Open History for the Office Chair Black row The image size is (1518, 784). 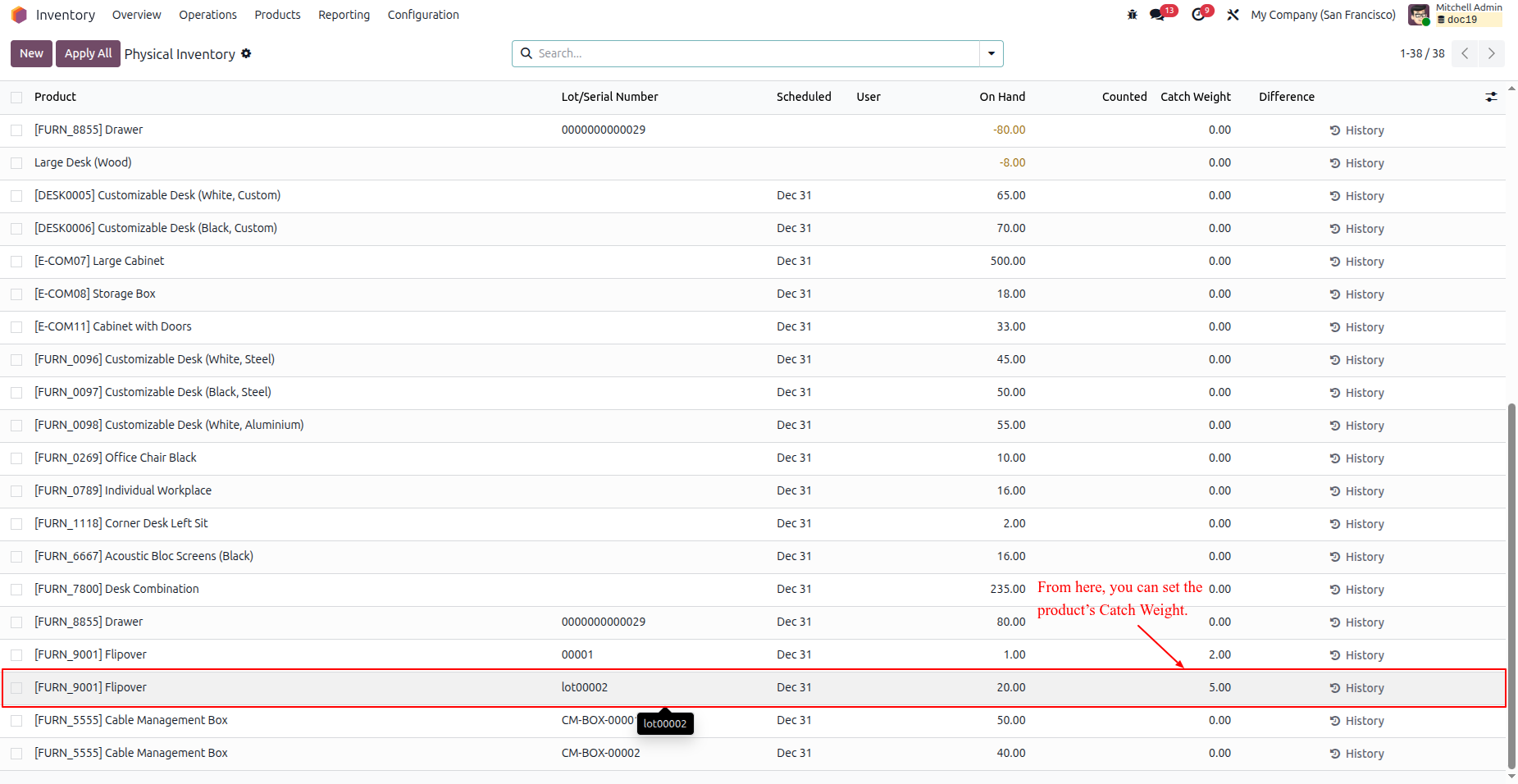click(1356, 458)
